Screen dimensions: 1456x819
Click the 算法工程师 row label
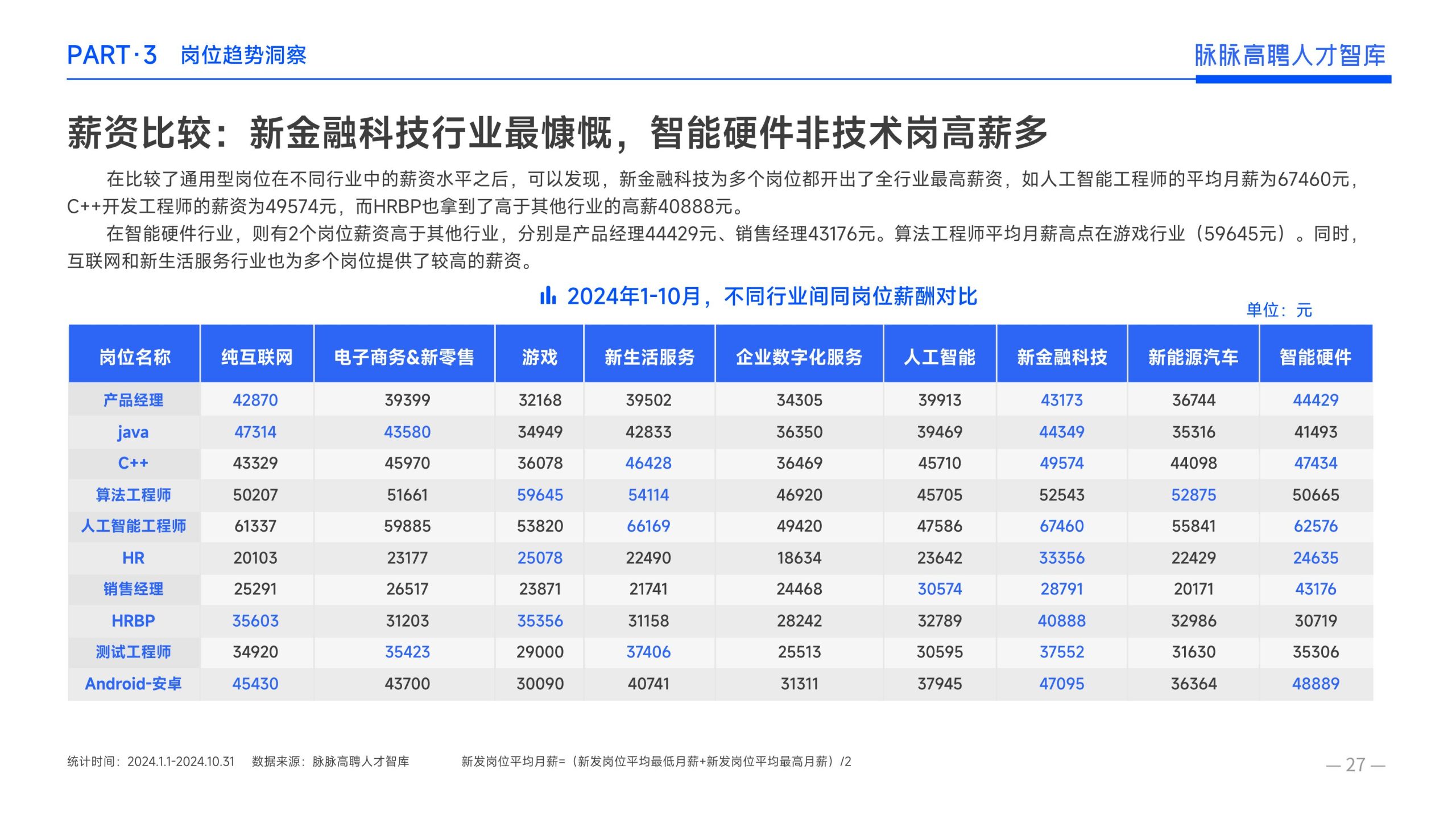tap(133, 495)
